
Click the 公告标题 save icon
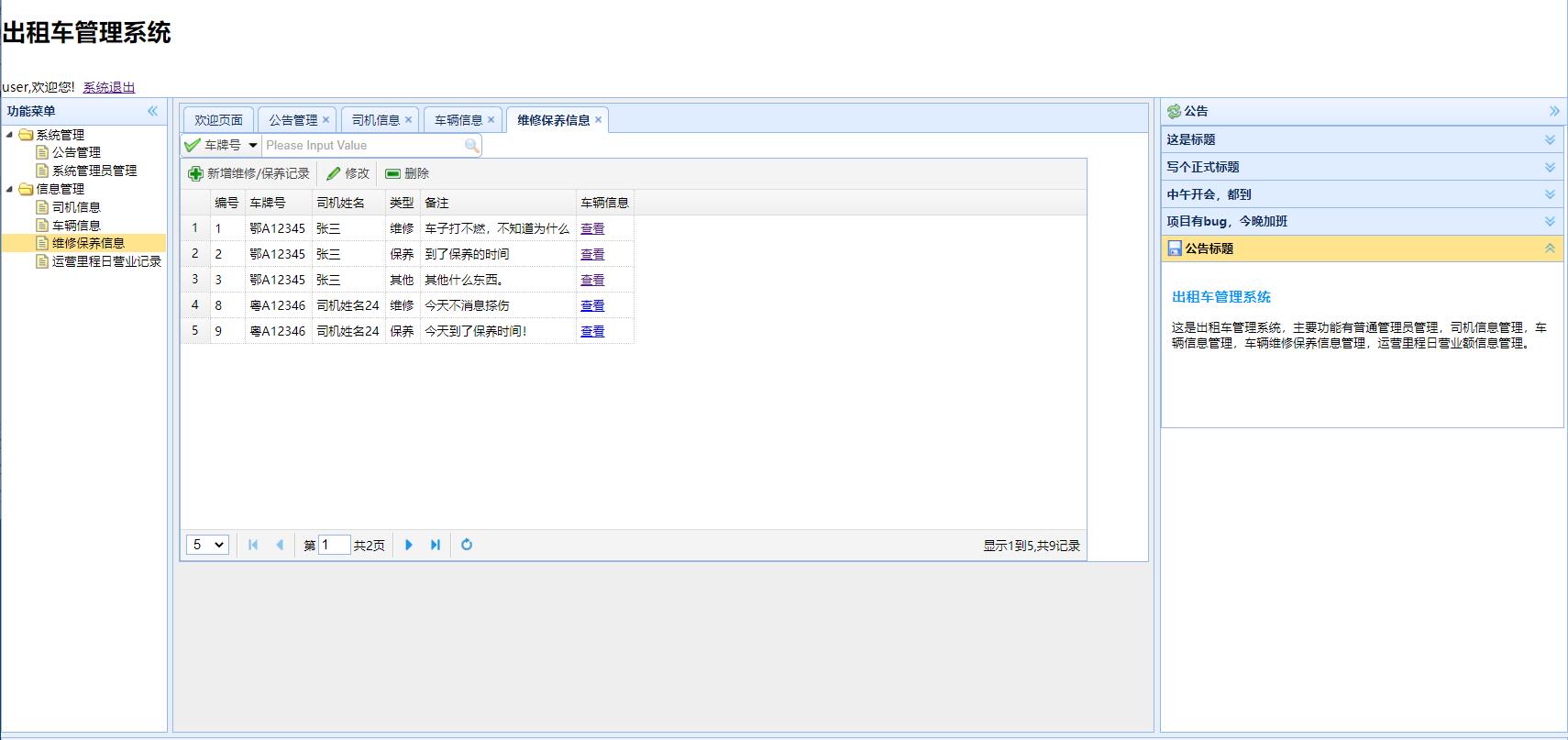click(x=1175, y=249)
